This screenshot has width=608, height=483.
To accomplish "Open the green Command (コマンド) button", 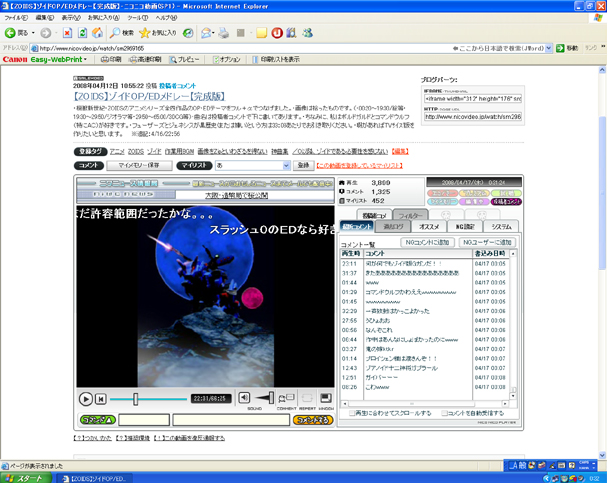I will click(x=98, y=420).
